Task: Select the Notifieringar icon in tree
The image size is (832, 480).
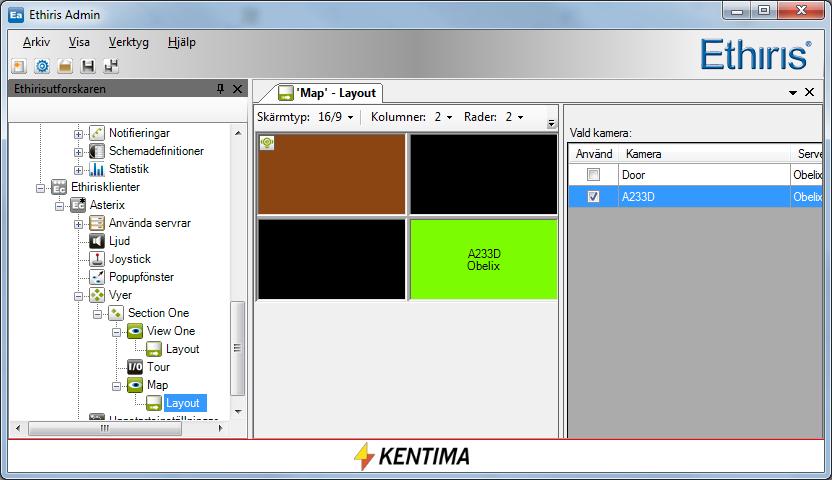Action: (97, 133)
